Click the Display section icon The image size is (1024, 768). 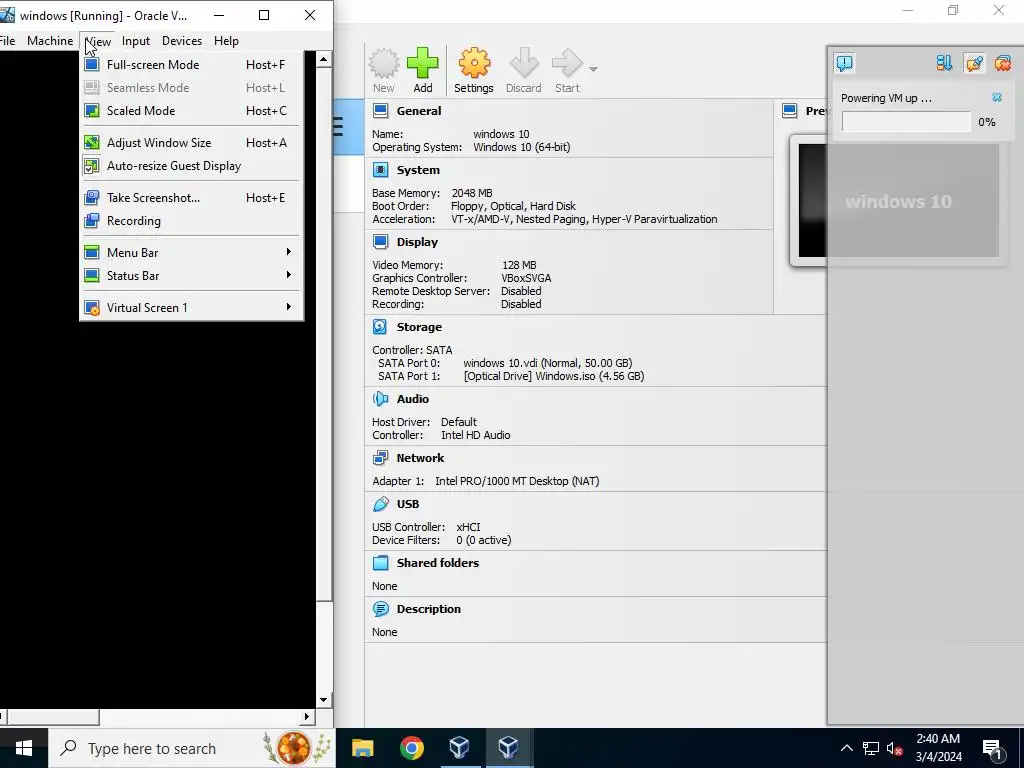pos(381,242)
